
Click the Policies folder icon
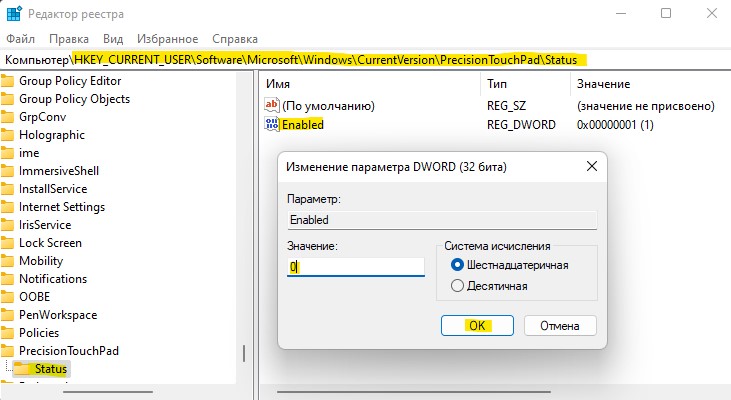[x=7, y=333]
